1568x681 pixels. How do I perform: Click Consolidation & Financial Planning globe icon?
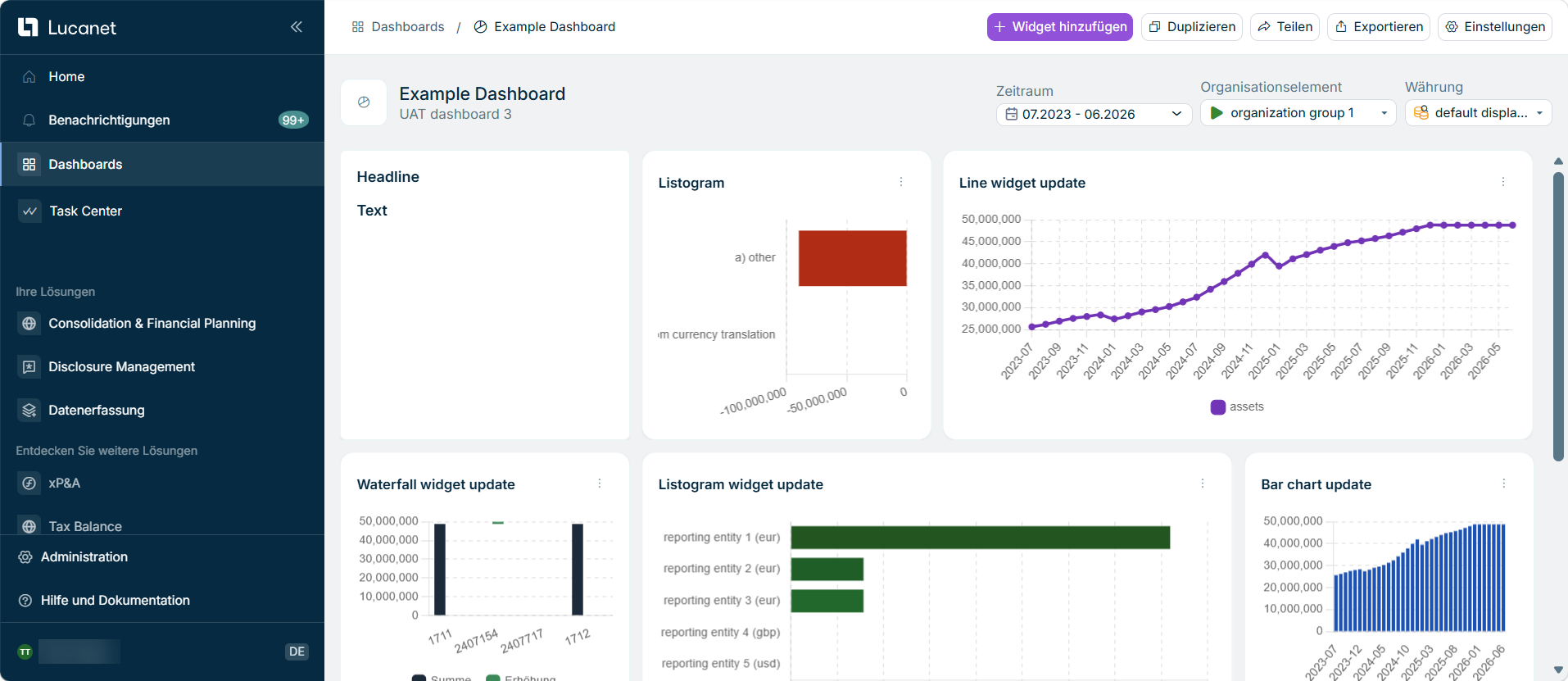[29, 323]
